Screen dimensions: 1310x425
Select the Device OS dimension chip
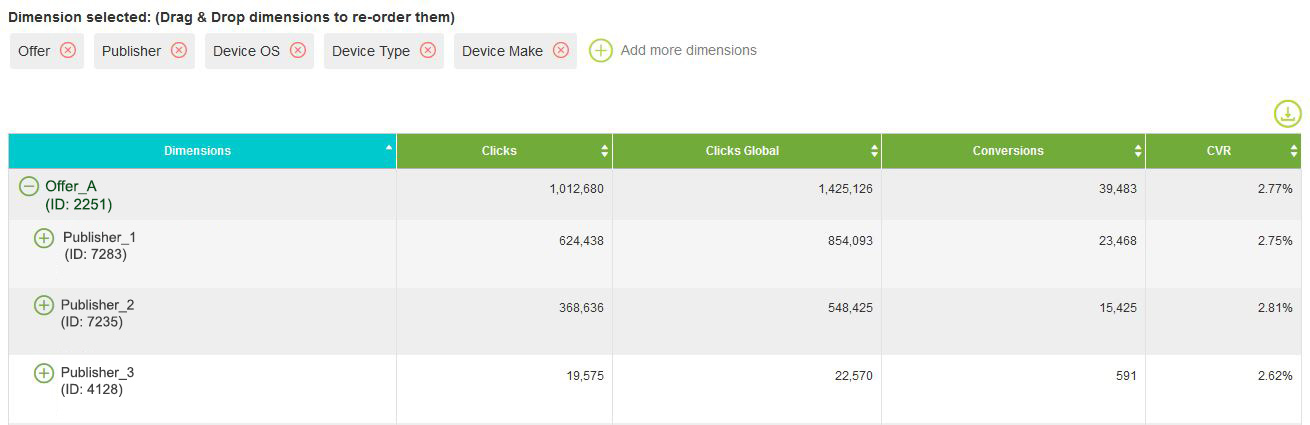247,51
